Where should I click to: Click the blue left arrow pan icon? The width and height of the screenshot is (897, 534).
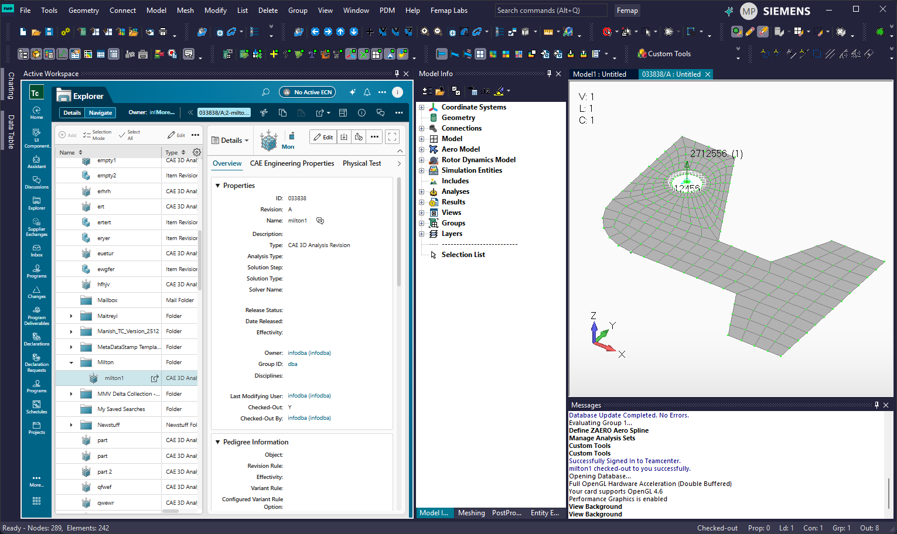point(315,32)
